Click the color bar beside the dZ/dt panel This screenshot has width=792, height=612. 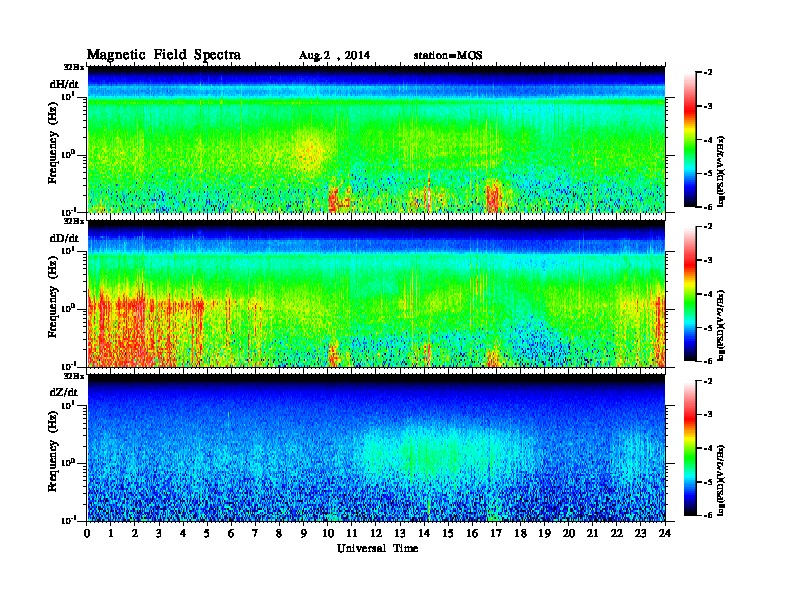coord(690,448)
